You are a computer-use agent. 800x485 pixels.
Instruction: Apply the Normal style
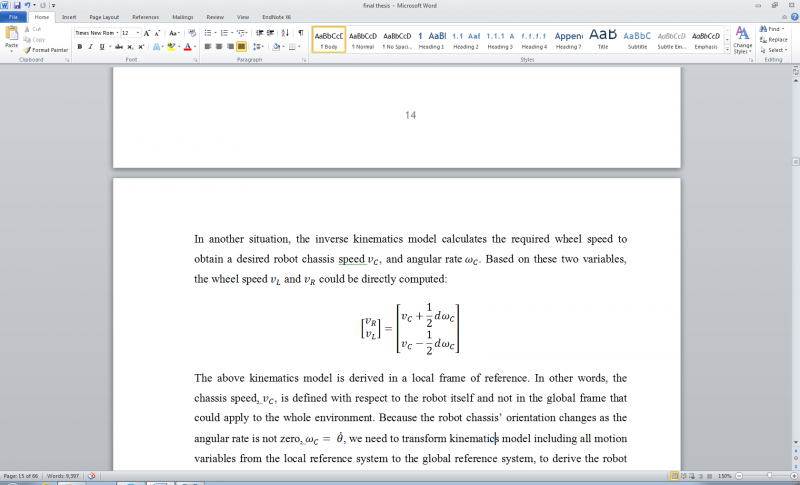pos(363,40)
